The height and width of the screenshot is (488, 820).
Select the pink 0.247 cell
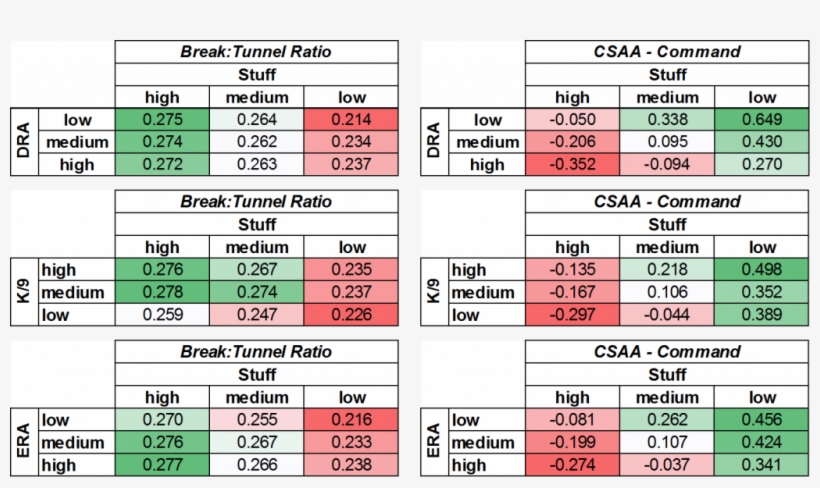click(256, 315)
